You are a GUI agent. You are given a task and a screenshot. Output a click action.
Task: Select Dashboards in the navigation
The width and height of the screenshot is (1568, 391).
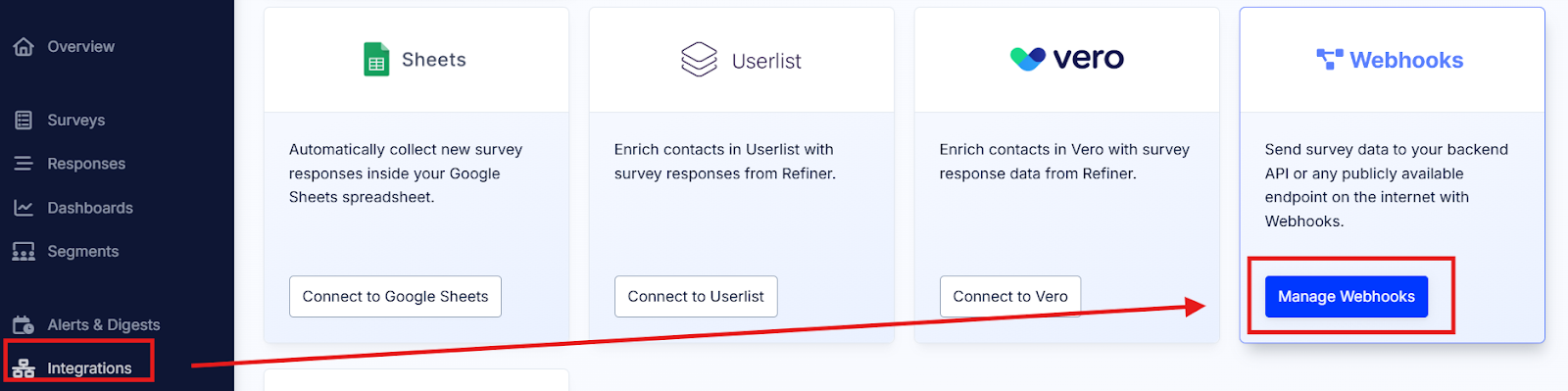click(90, 208)
